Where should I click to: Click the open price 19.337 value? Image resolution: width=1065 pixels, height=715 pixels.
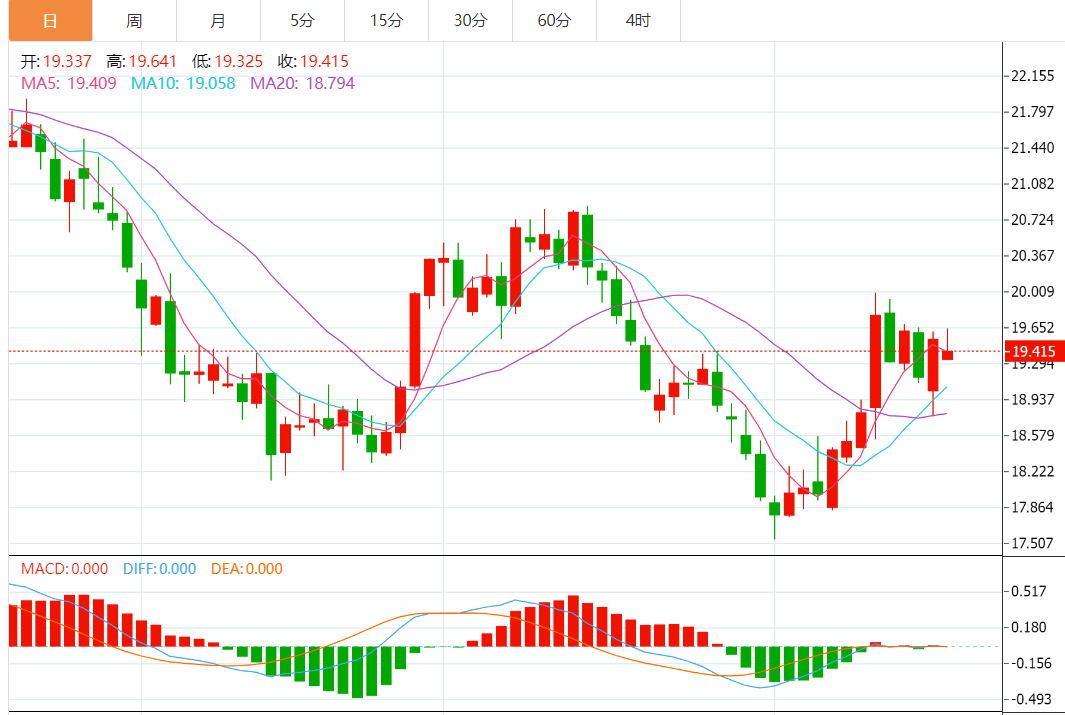click(x=67, y=62)
